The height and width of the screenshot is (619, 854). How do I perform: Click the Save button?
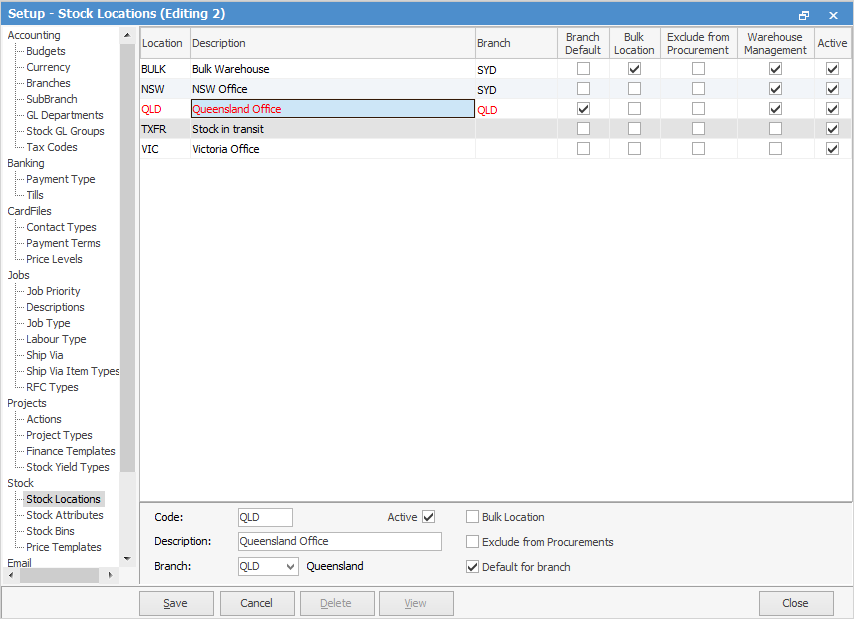(x=176, y=603)
